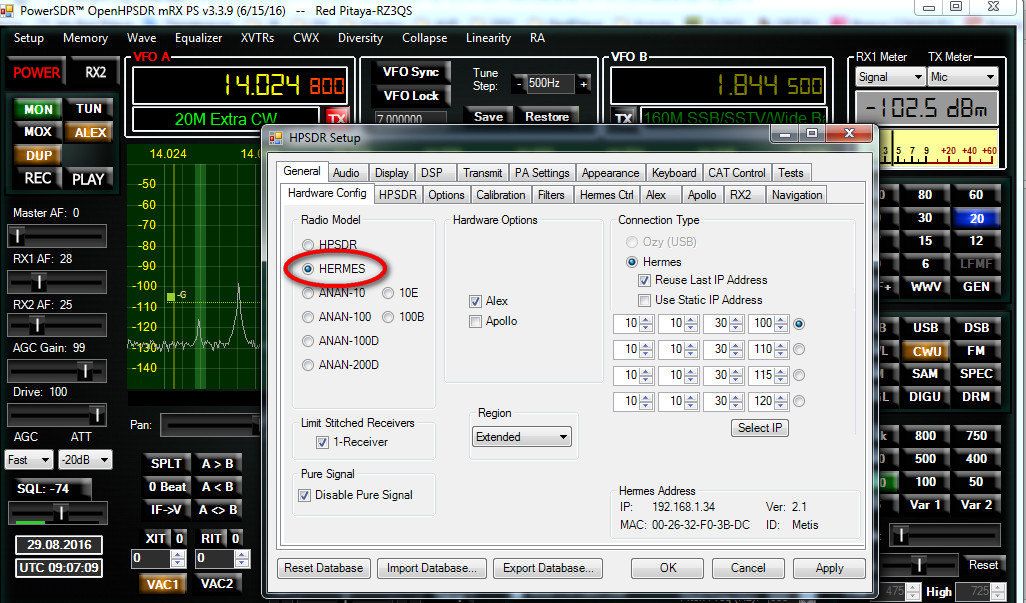Open the Setup menu
This screenshot has width=1026, height=603.
pyautogui.click(x=29, y=38)
